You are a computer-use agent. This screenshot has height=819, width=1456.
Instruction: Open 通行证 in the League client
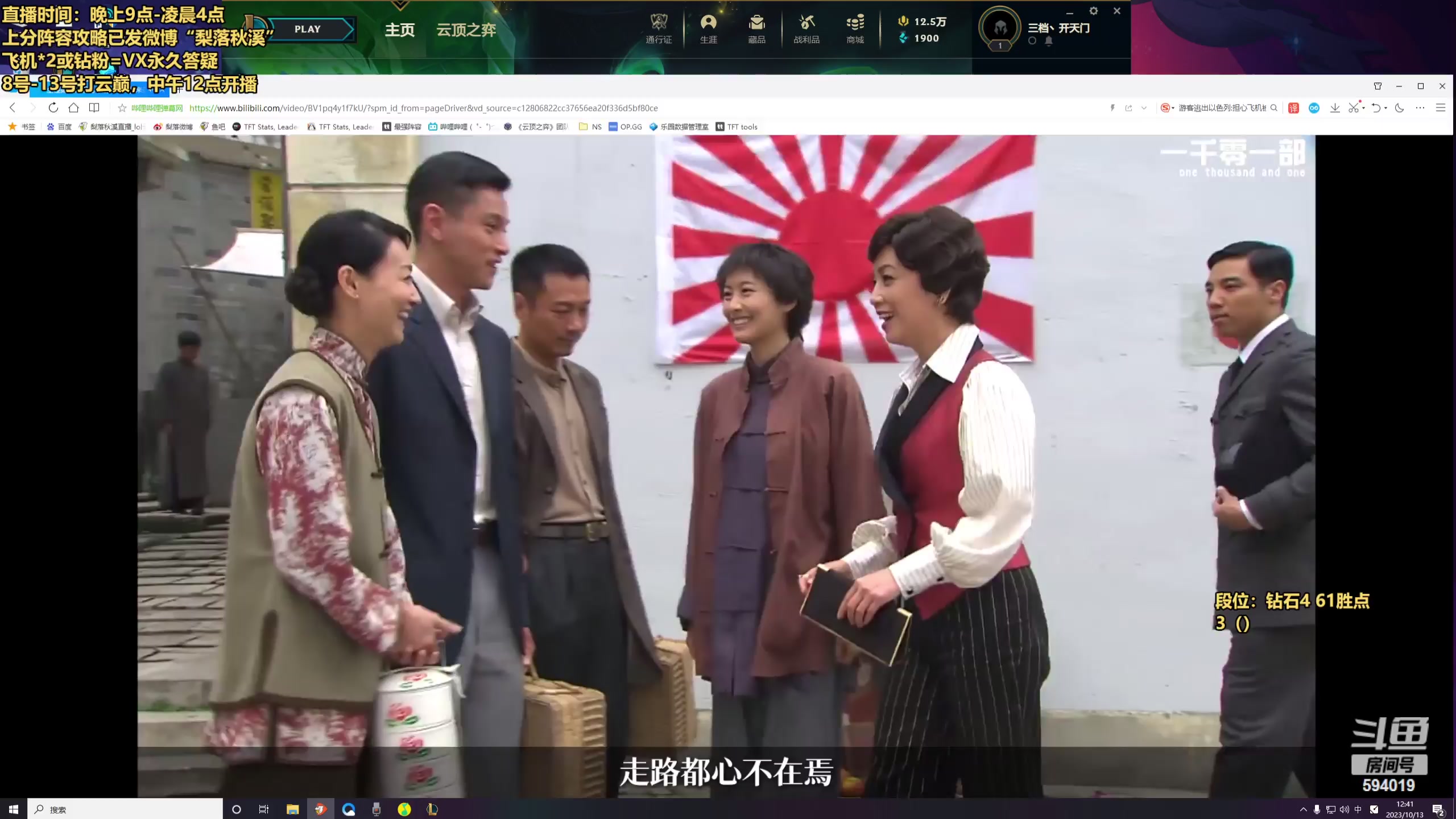tap(659, 28)
